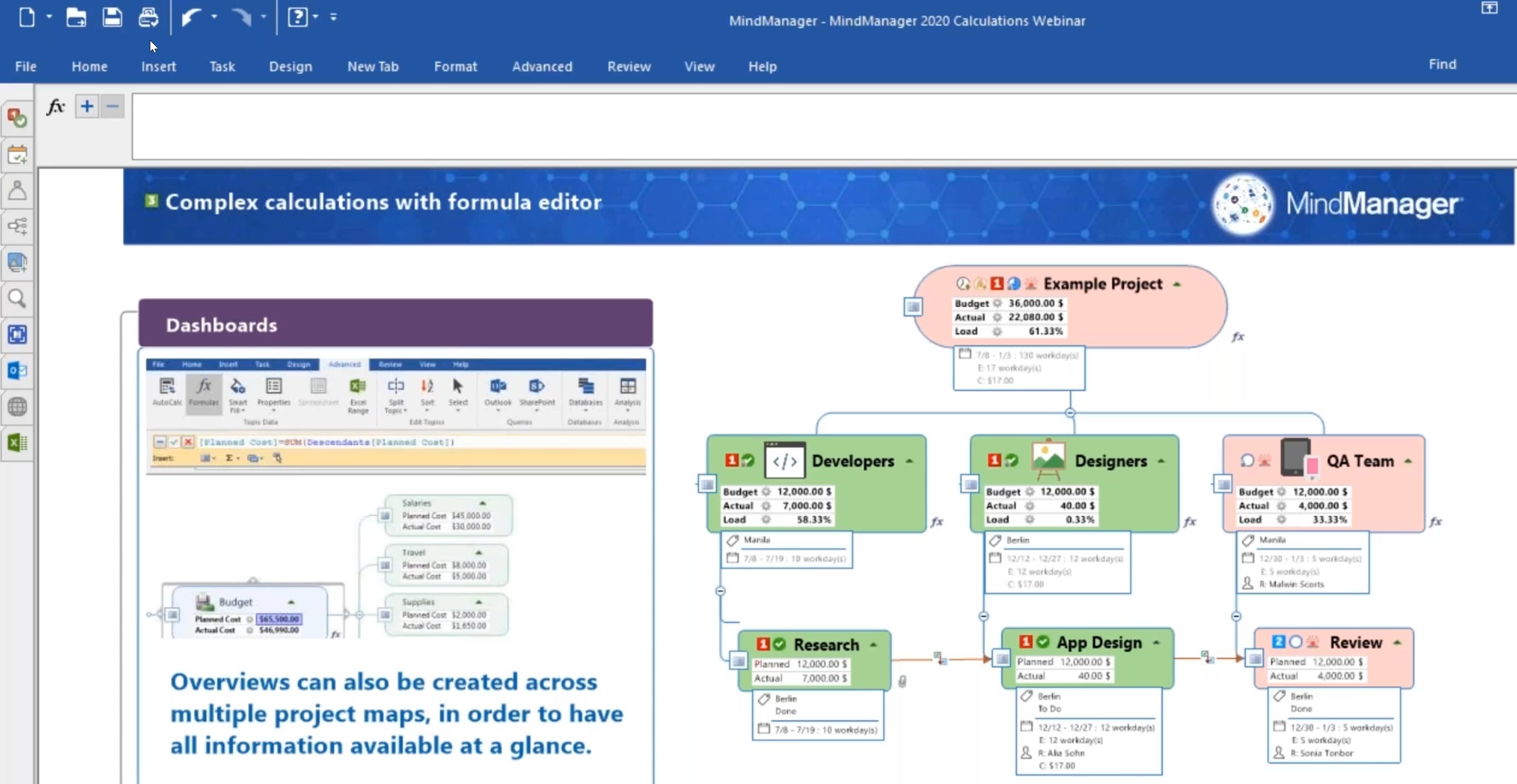Open the New icon dropdown arrow

coord(49,17)
